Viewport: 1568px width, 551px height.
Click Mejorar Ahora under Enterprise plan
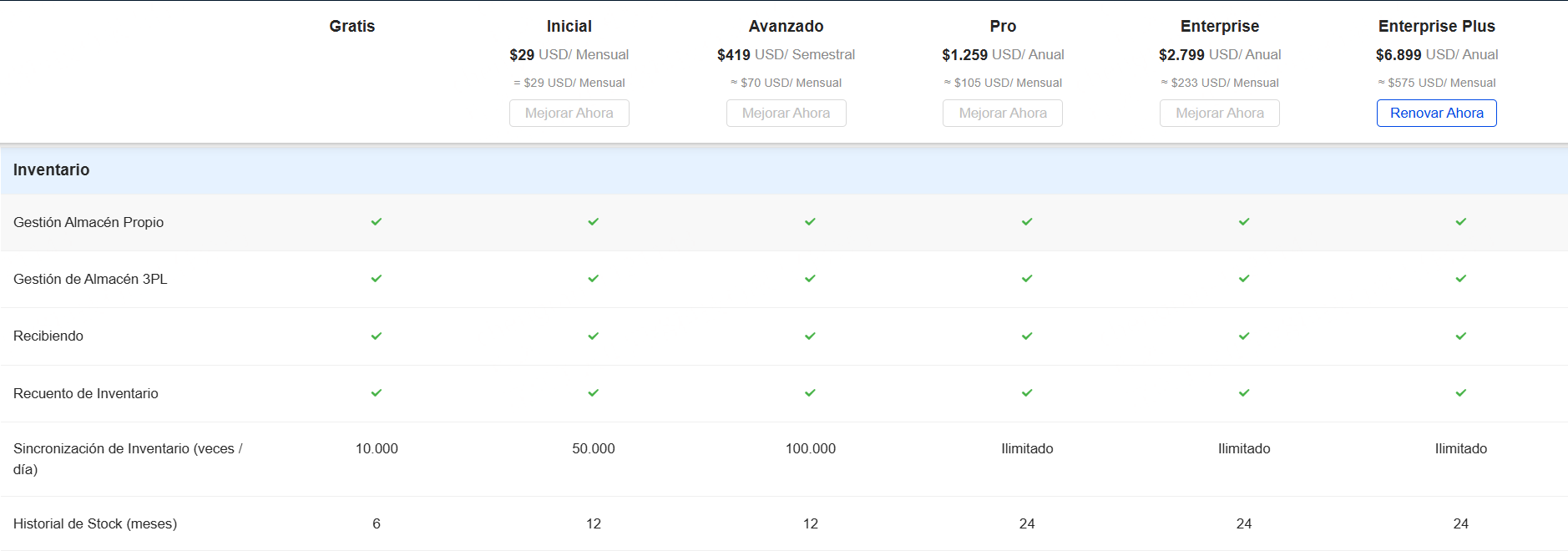tap(1219, 114)
